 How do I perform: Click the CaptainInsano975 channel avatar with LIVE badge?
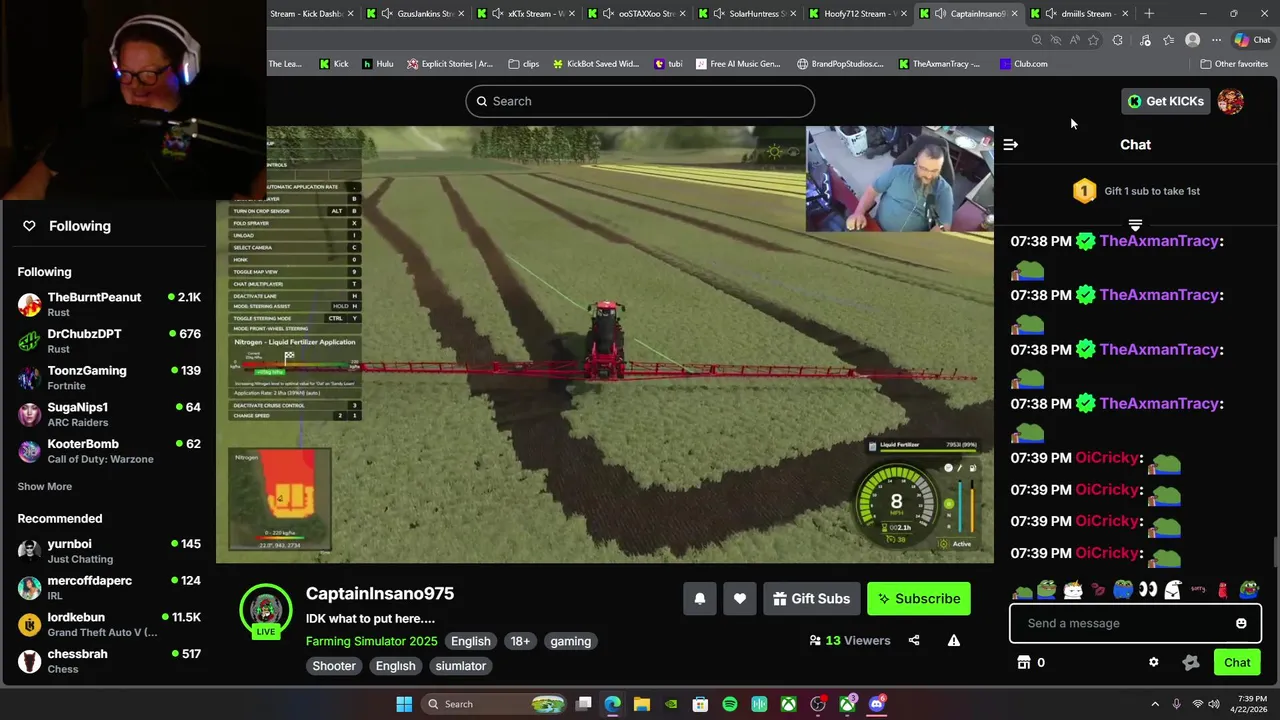[265, 610]
